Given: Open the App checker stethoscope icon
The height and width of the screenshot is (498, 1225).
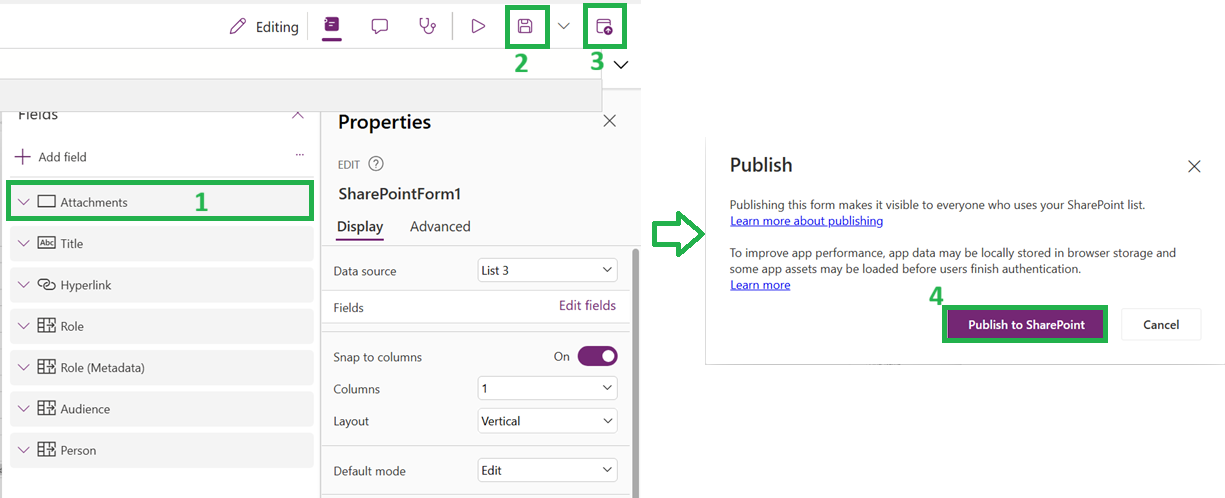Looking at the screenshot, I should (428, 27).
